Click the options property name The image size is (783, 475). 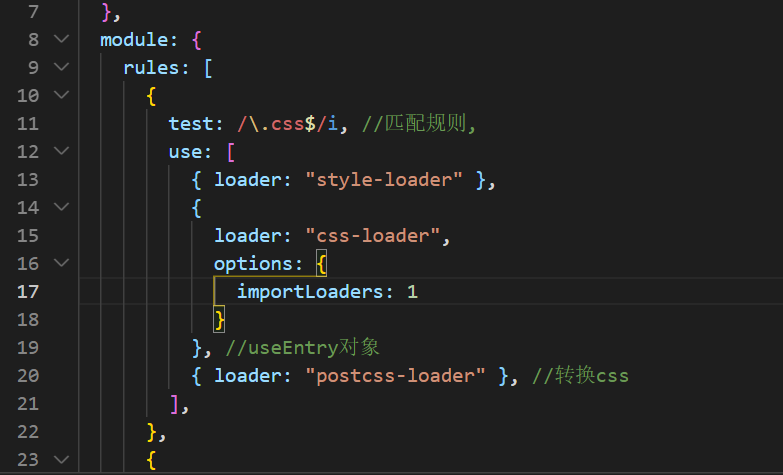(253, 264)
